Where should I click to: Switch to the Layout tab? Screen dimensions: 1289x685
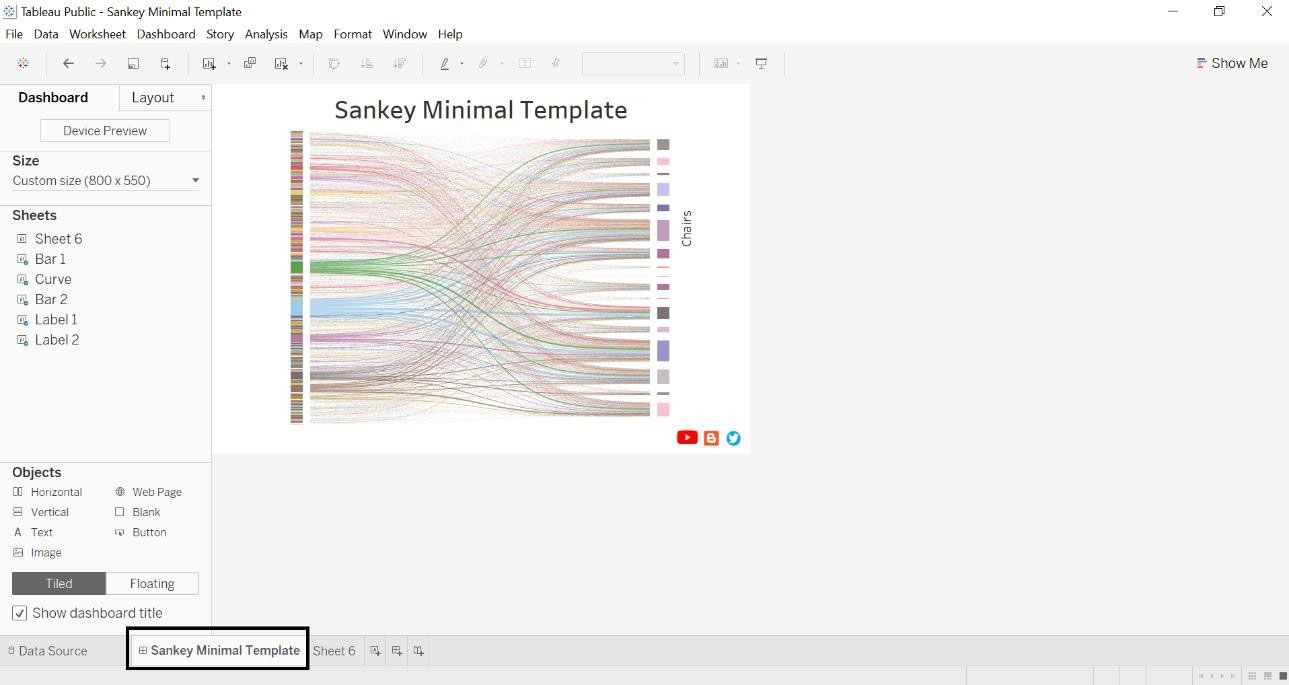153,97
